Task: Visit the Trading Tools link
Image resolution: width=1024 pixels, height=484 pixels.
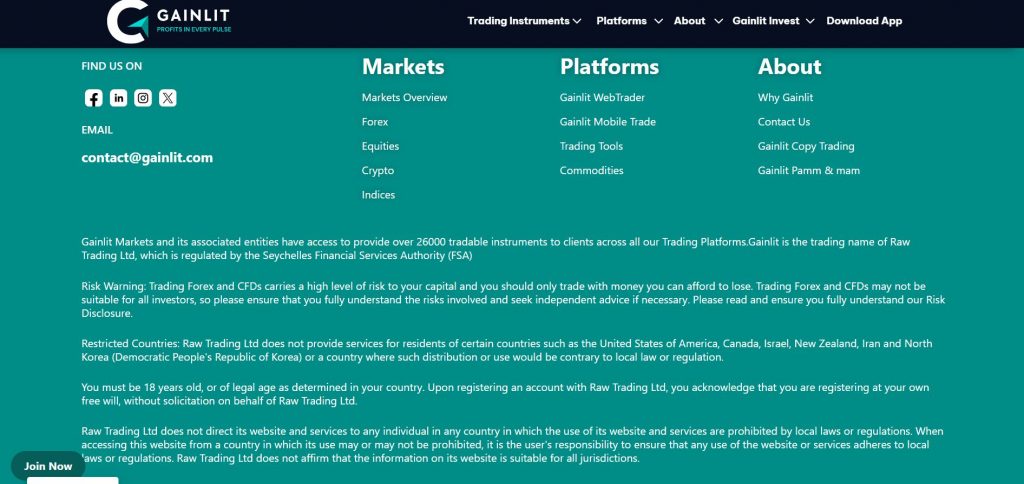Action: point(591,146)
